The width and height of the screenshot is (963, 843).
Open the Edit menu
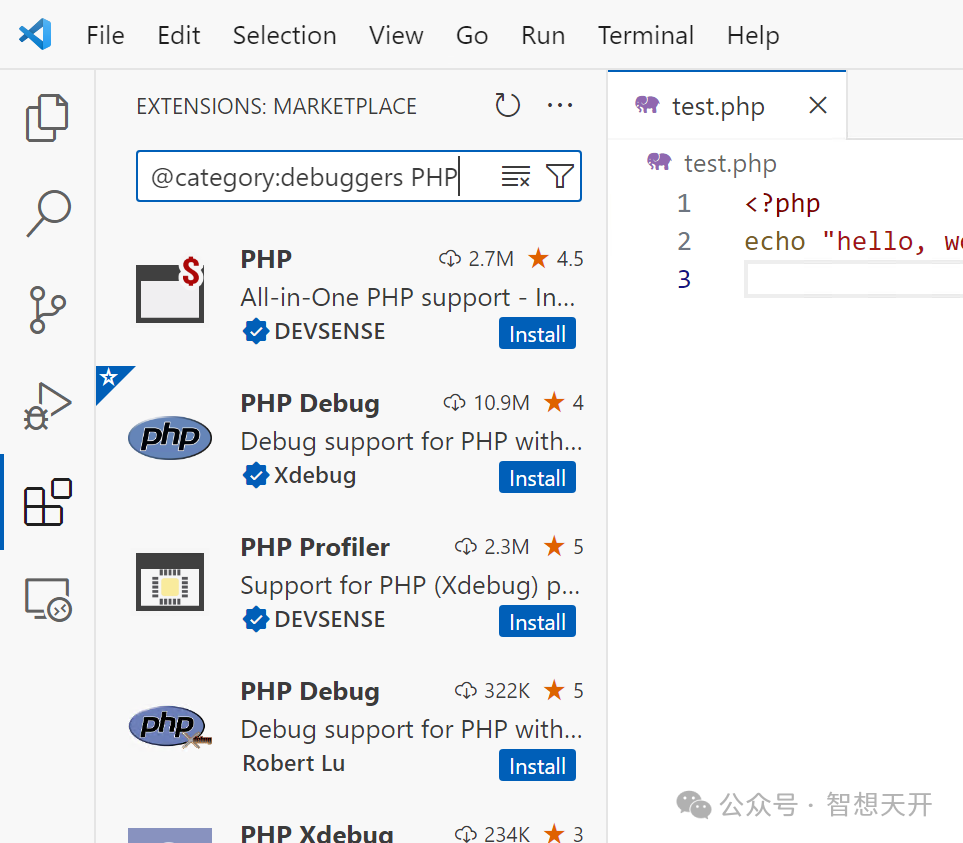179,36
